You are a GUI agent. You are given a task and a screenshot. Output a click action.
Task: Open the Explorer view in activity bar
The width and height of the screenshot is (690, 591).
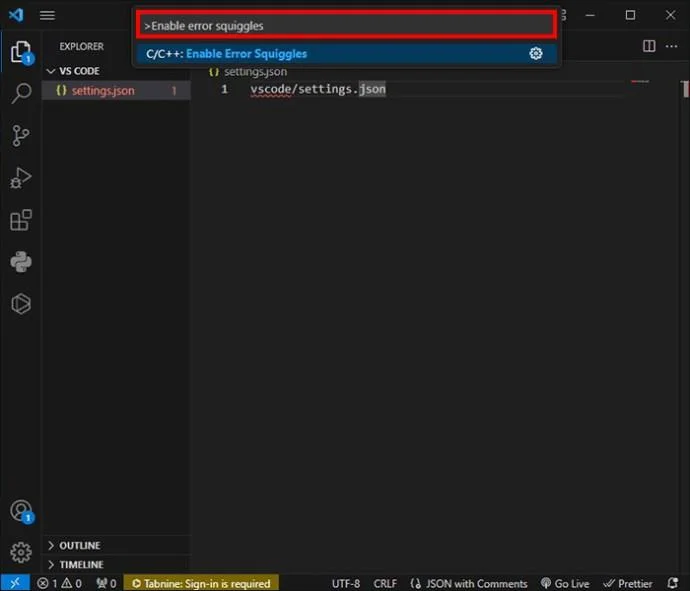pos(21,52)
